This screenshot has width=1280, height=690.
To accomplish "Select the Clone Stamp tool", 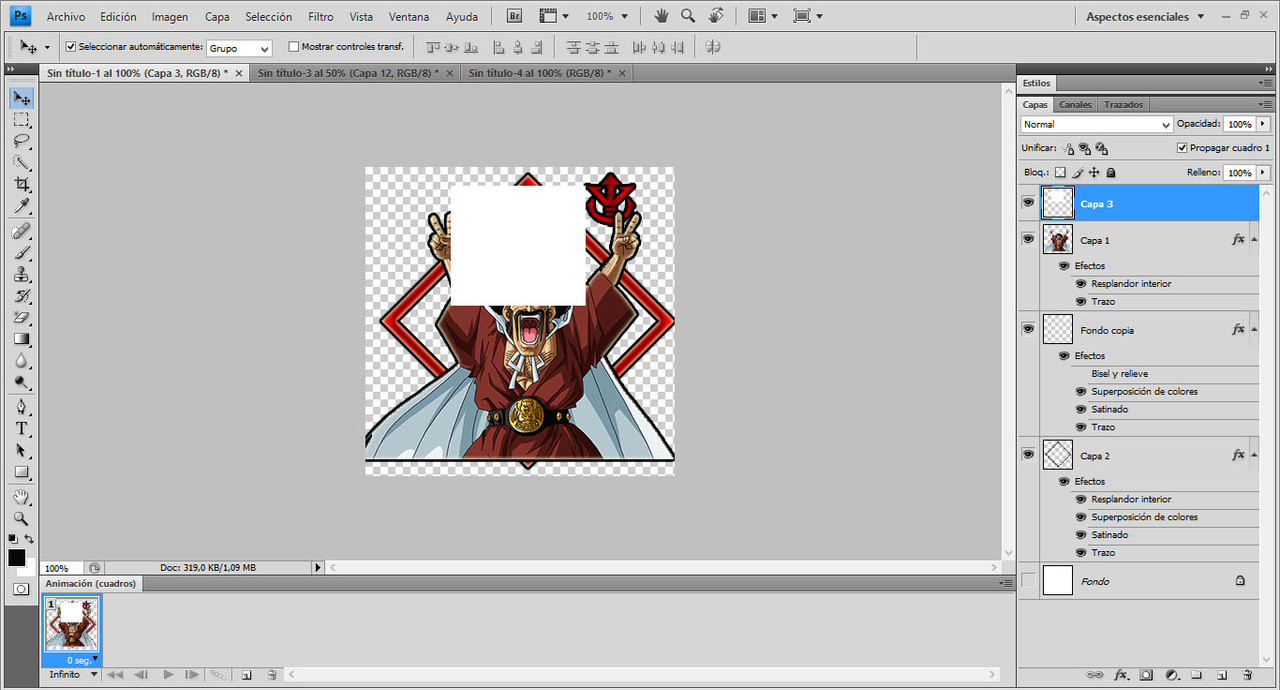I will click(x=21, y=274).
